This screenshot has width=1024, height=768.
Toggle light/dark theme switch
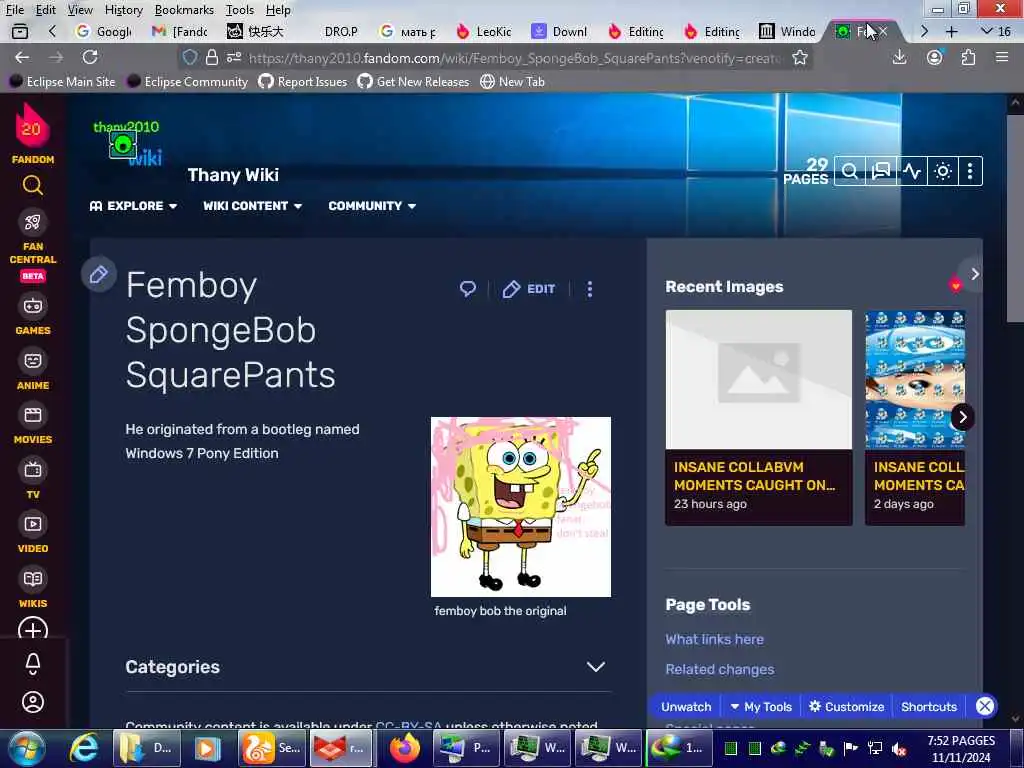pyautogui.click(x=942, y=171)
